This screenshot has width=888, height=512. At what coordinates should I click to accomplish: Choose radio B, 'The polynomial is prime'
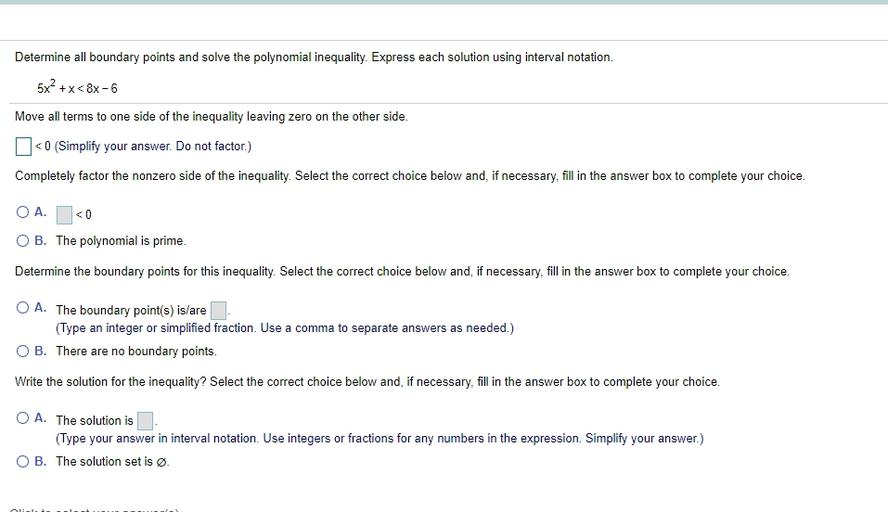[x=23, y=240]
